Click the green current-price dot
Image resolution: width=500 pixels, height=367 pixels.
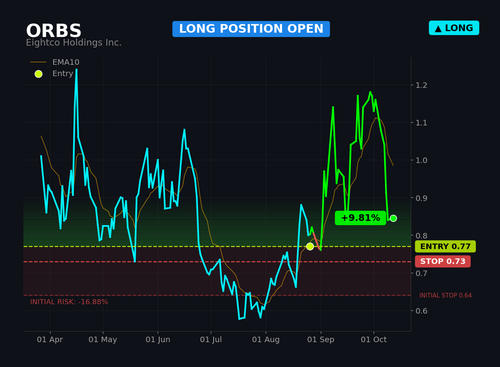coord(393,218)
